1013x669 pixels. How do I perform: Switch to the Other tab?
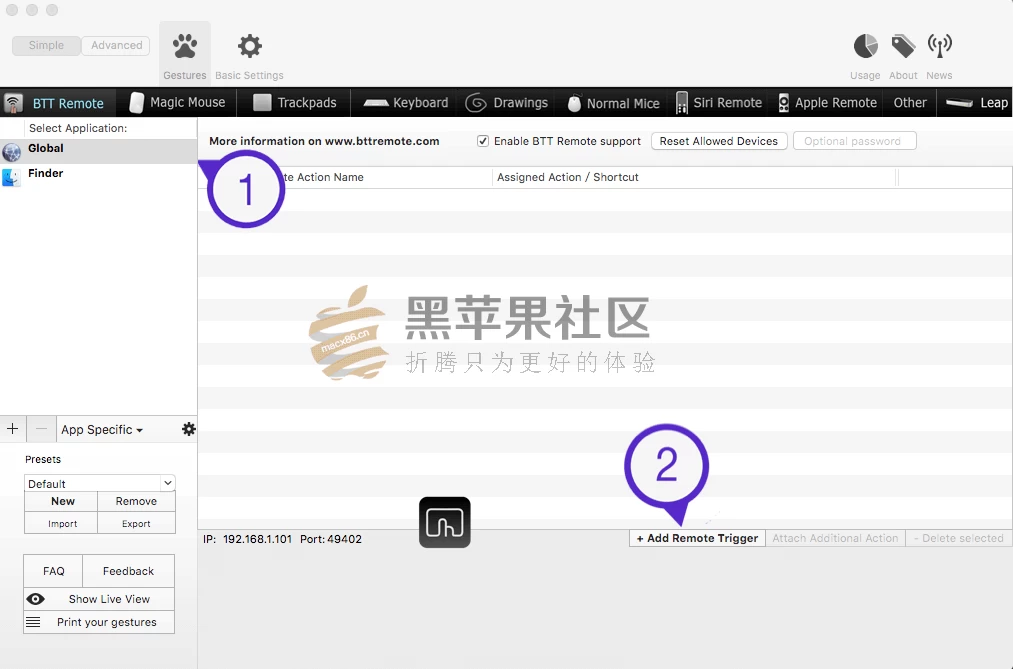coord(910,103)
